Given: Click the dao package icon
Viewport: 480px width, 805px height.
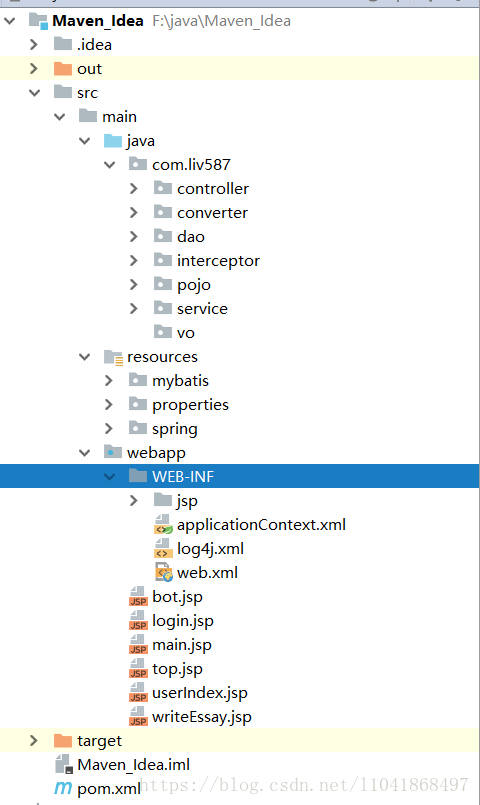Looking at the screenshot, I should [x=163, y=236].
